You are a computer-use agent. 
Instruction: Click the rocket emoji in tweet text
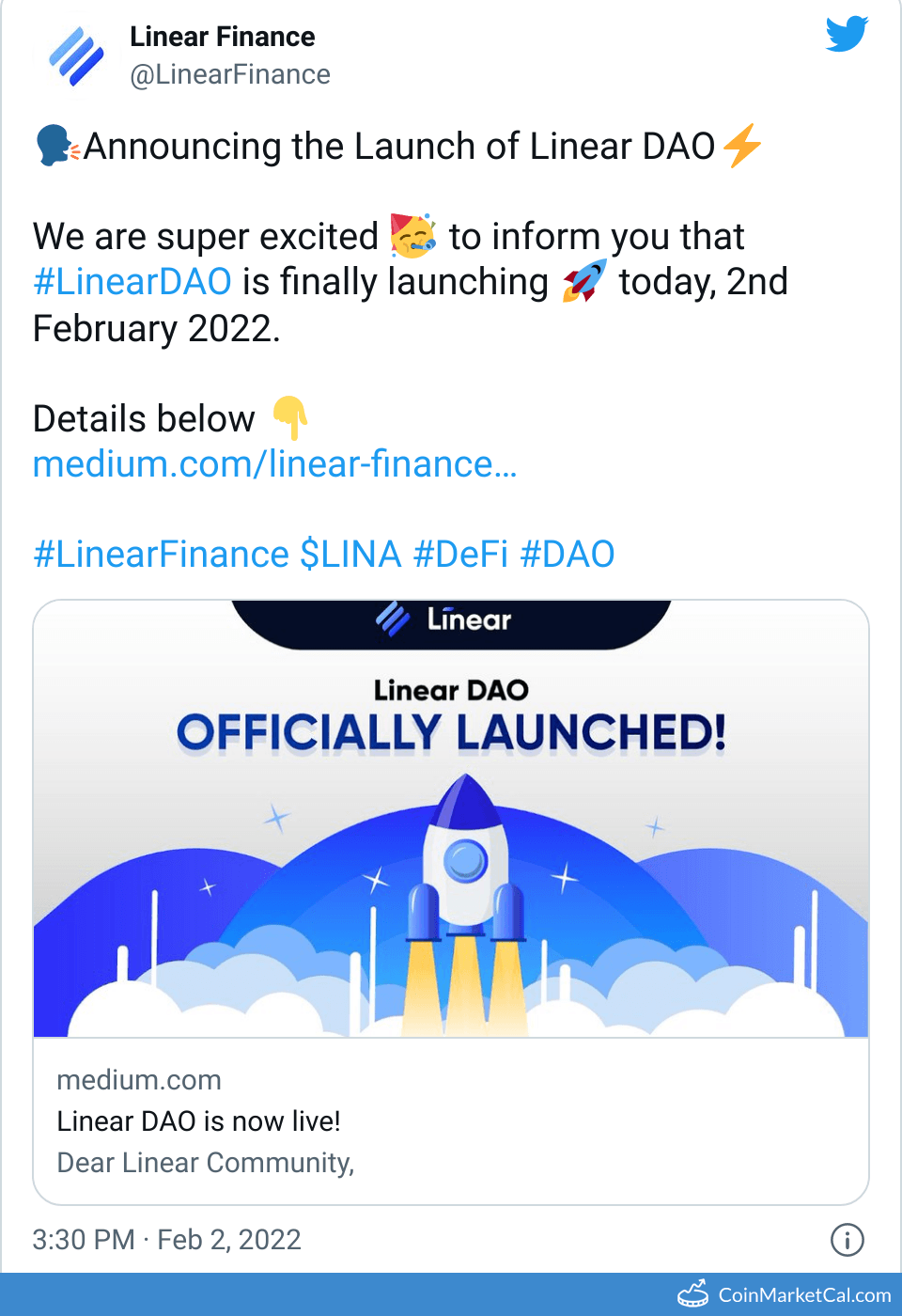click(584, 281)
